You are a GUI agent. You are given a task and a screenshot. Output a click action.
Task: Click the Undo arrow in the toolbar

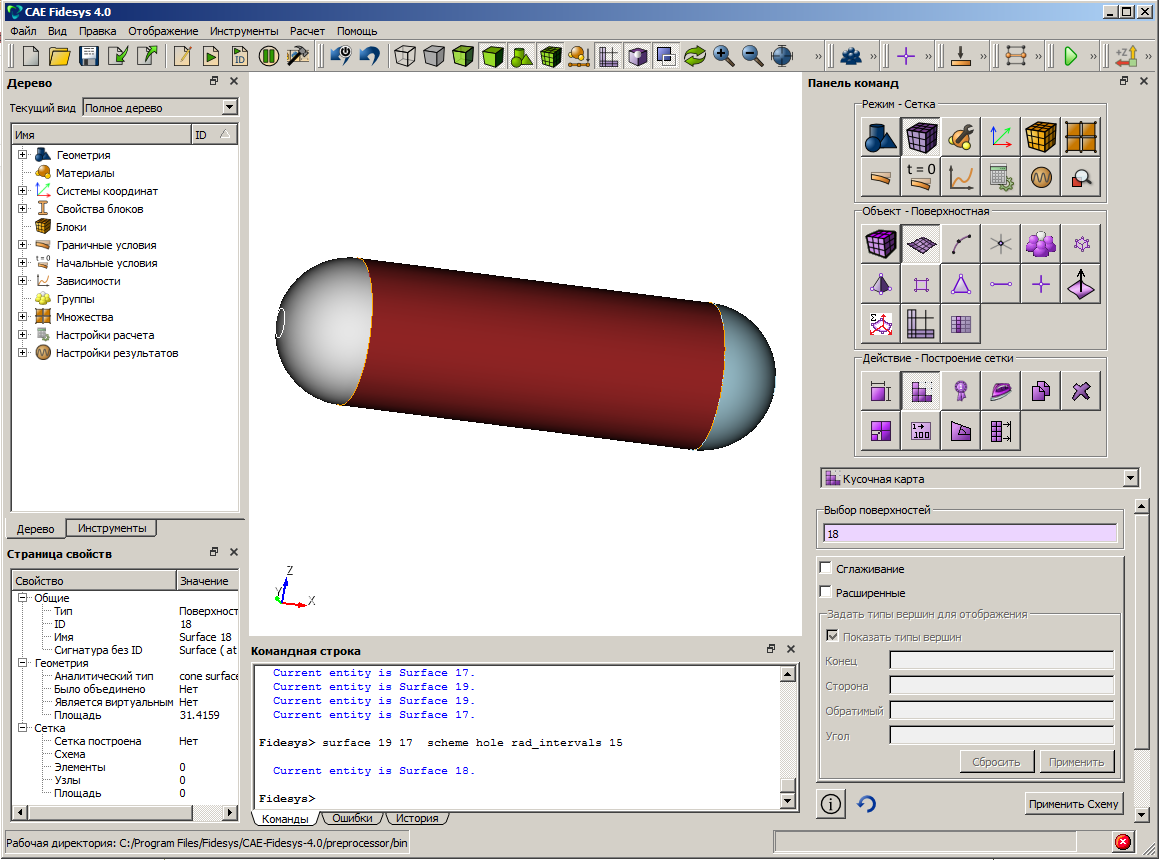pos(369,56)
